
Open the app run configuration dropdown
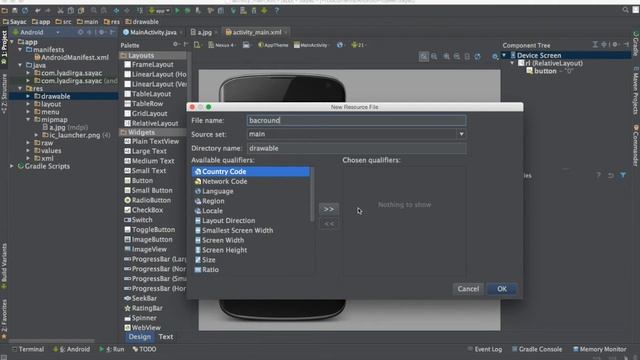[x=160, y=11]
